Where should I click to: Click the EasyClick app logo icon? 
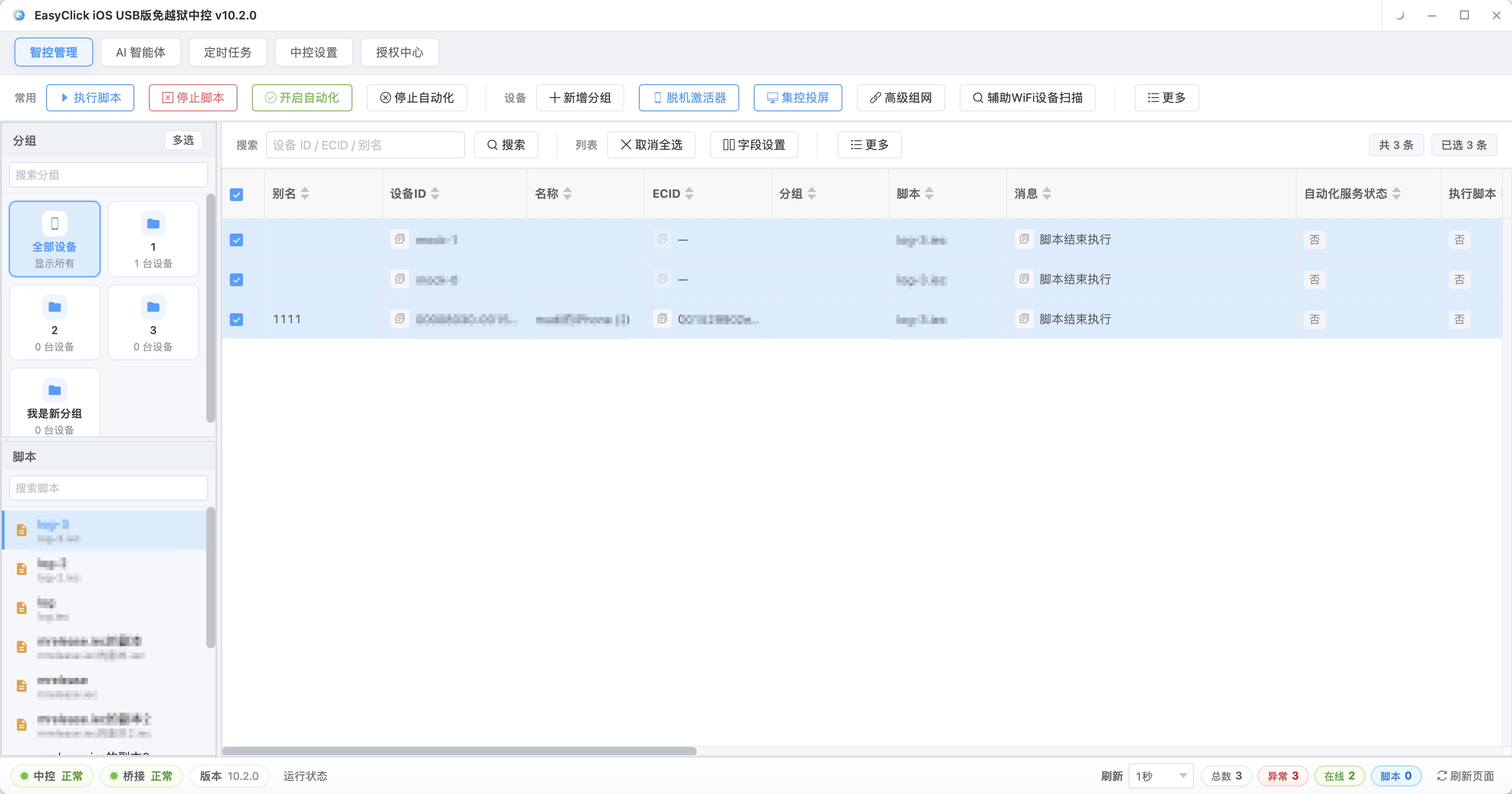(19, 15)
